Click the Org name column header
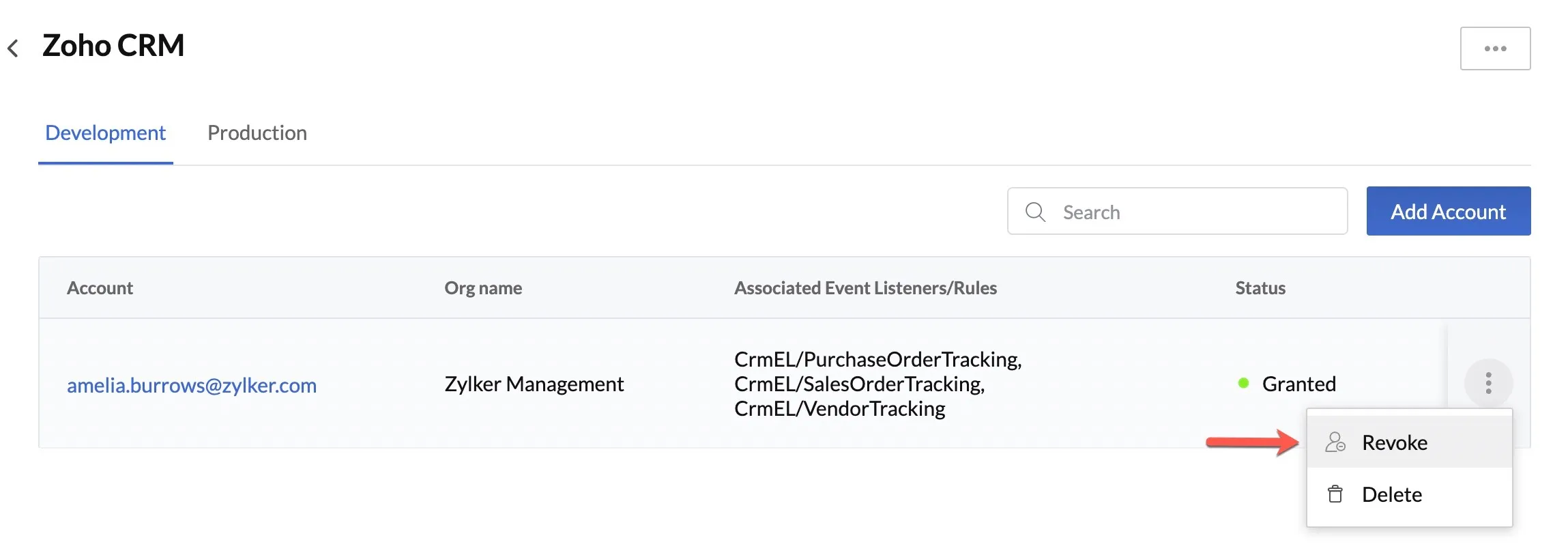This screenshot has width=1568, height=551. coord(483,288)
